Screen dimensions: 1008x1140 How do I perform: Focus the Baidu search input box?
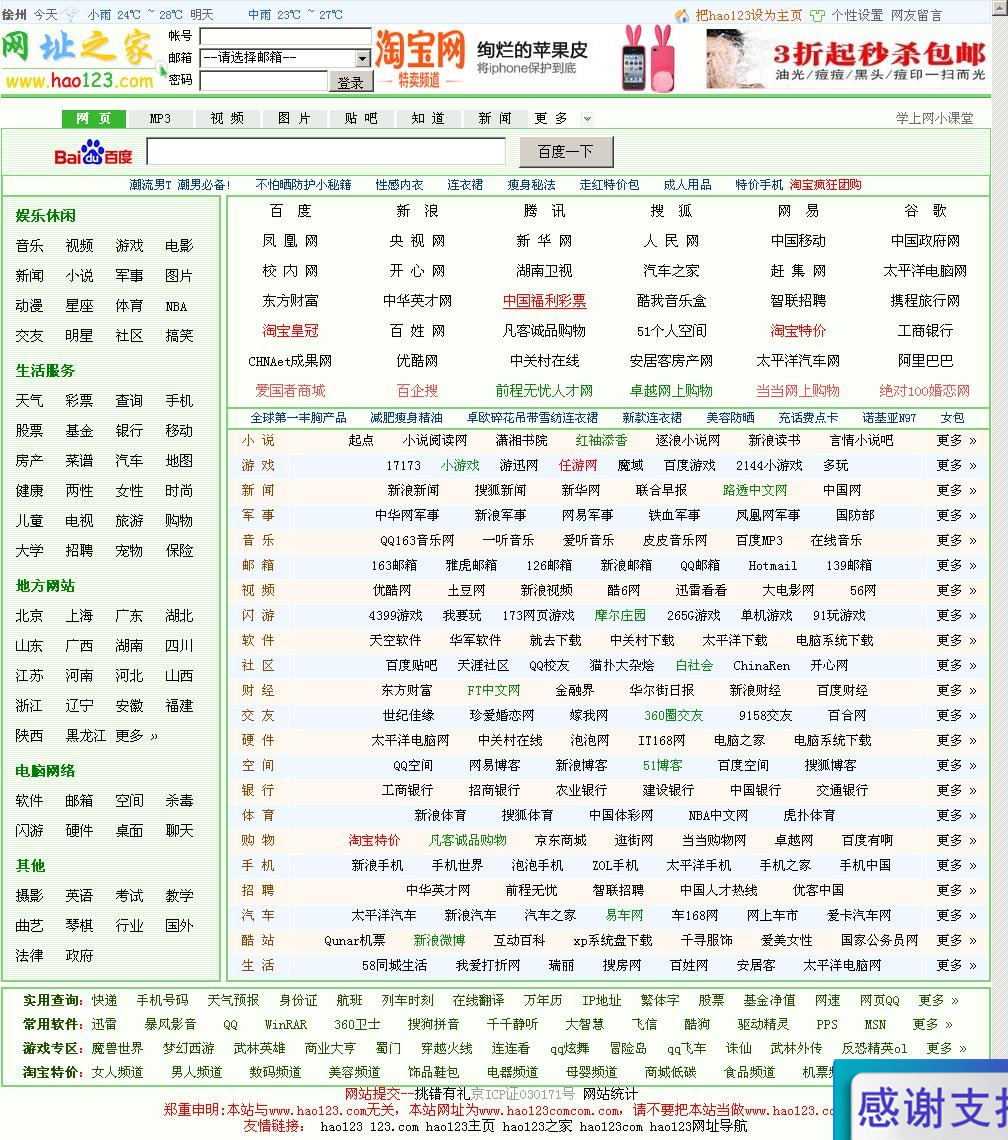(x=326, y=152)
